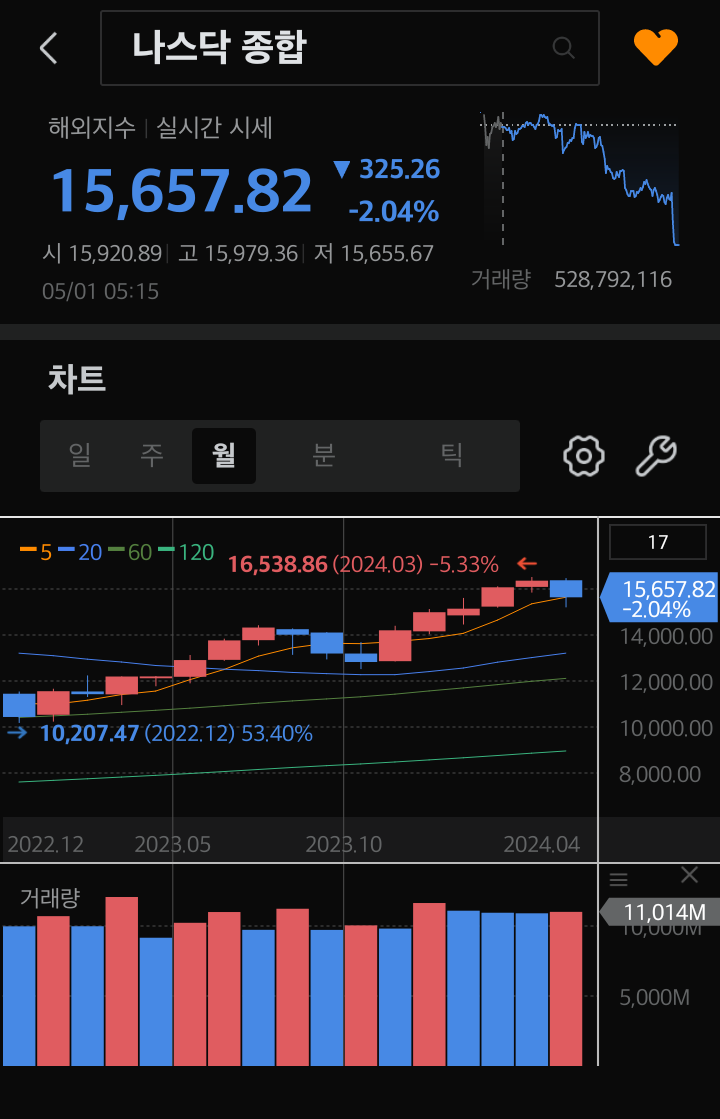This screenshot has width=720, height=1119.
Task: Click the 14,000.00 price axis label
Action: [x=666, y=636]
